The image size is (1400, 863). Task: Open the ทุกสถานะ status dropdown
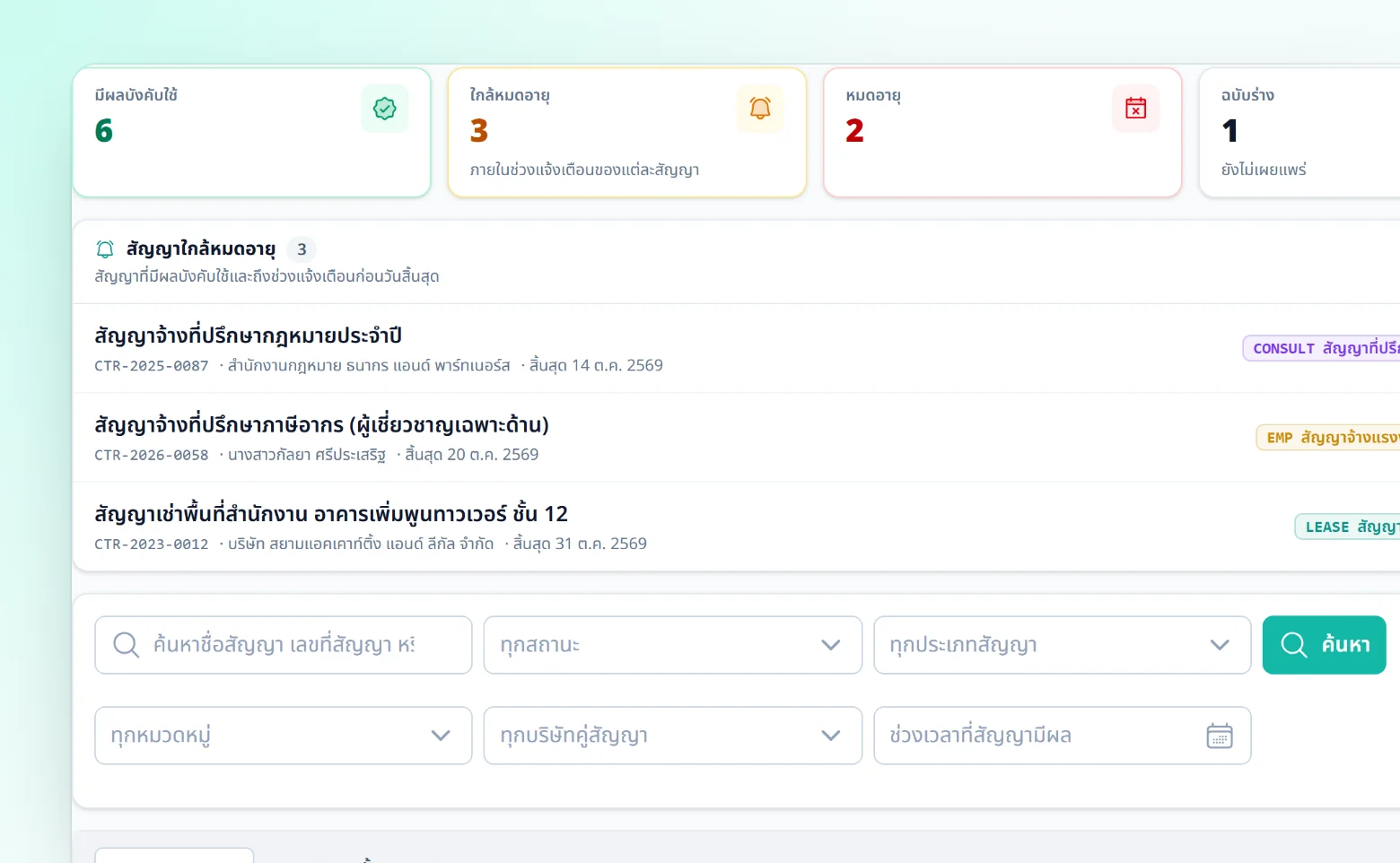click(x=673, y=645)
